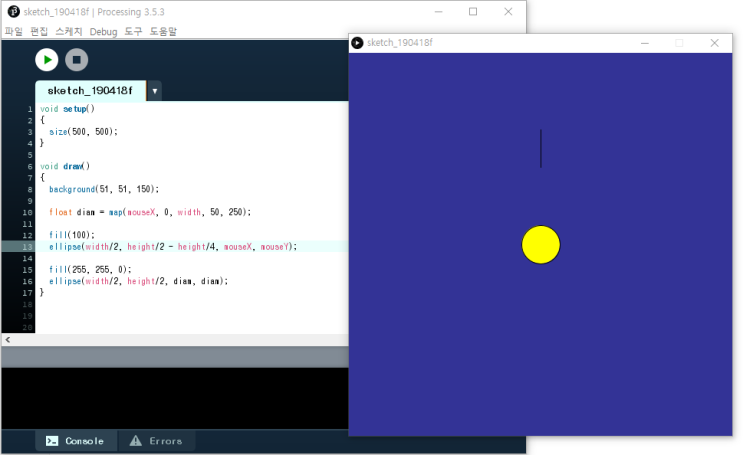Open the 스케치 menu
Image resolution: width=743 pixels, height=455 pixels.
tap(69, 31)
